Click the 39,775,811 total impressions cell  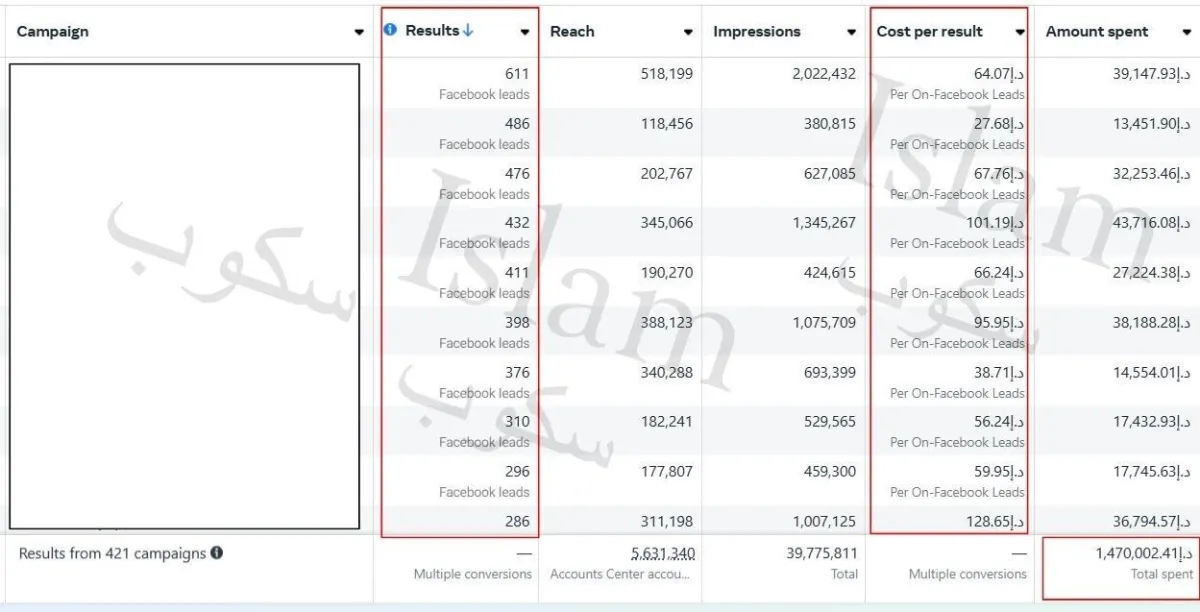[x=784, y=563]
